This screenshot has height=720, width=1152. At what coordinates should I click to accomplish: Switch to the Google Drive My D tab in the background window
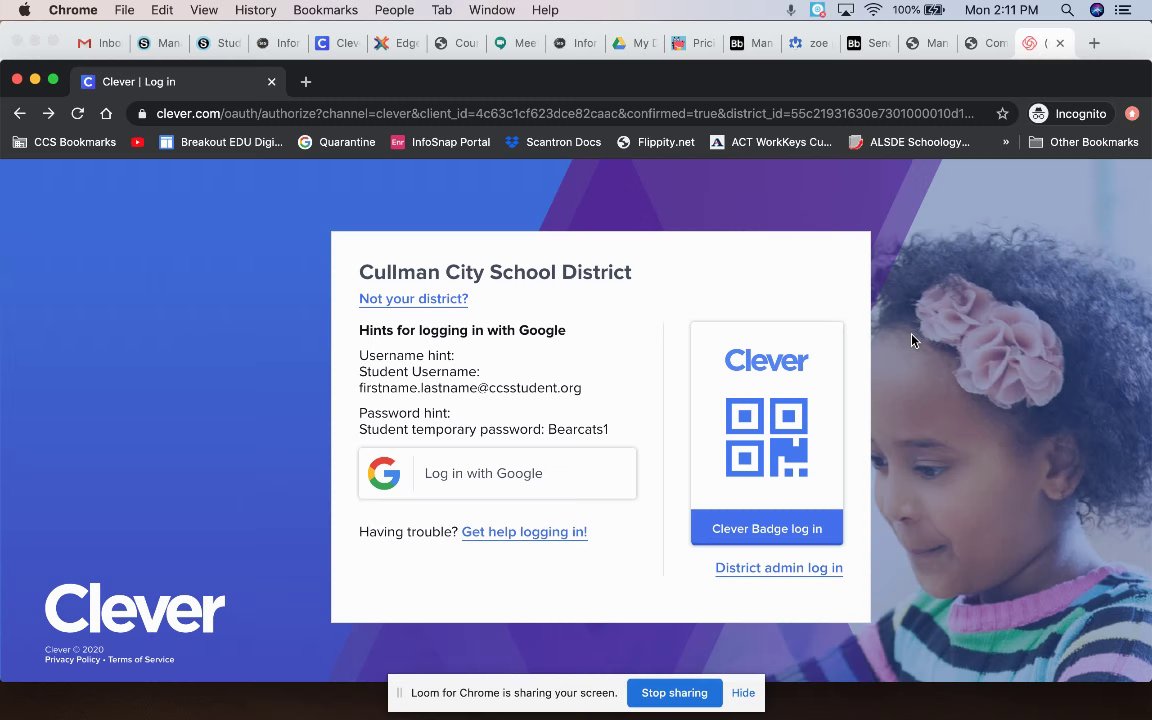click(635, 43)
